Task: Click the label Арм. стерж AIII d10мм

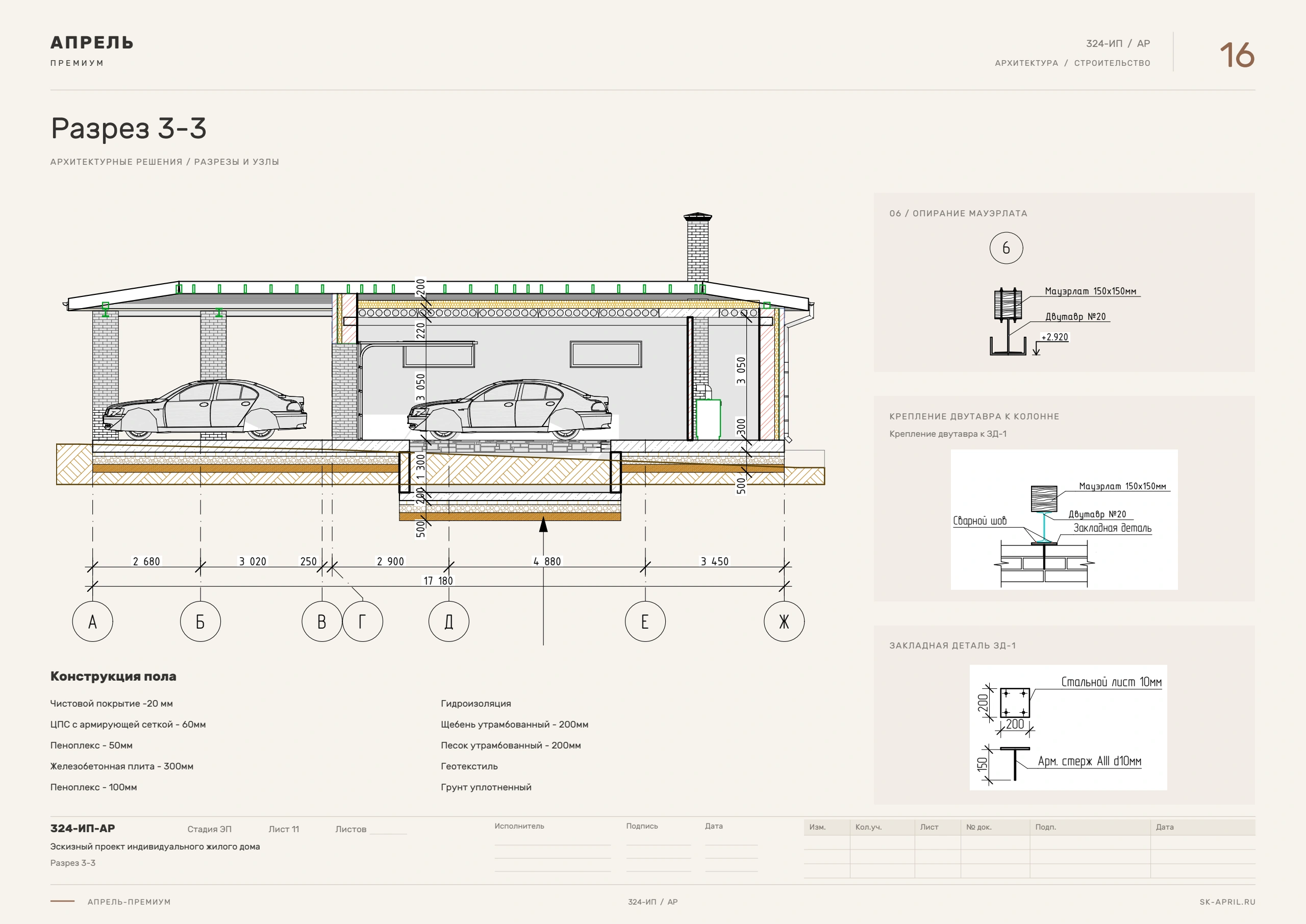Action: click(x=1089, y=761)
